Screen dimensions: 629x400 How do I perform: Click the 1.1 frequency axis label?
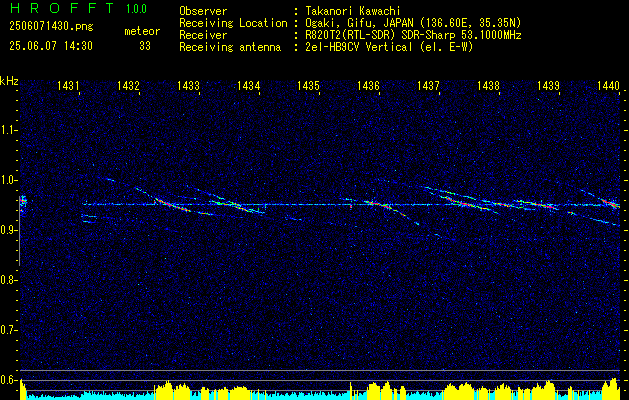click(x=8, y=130)
